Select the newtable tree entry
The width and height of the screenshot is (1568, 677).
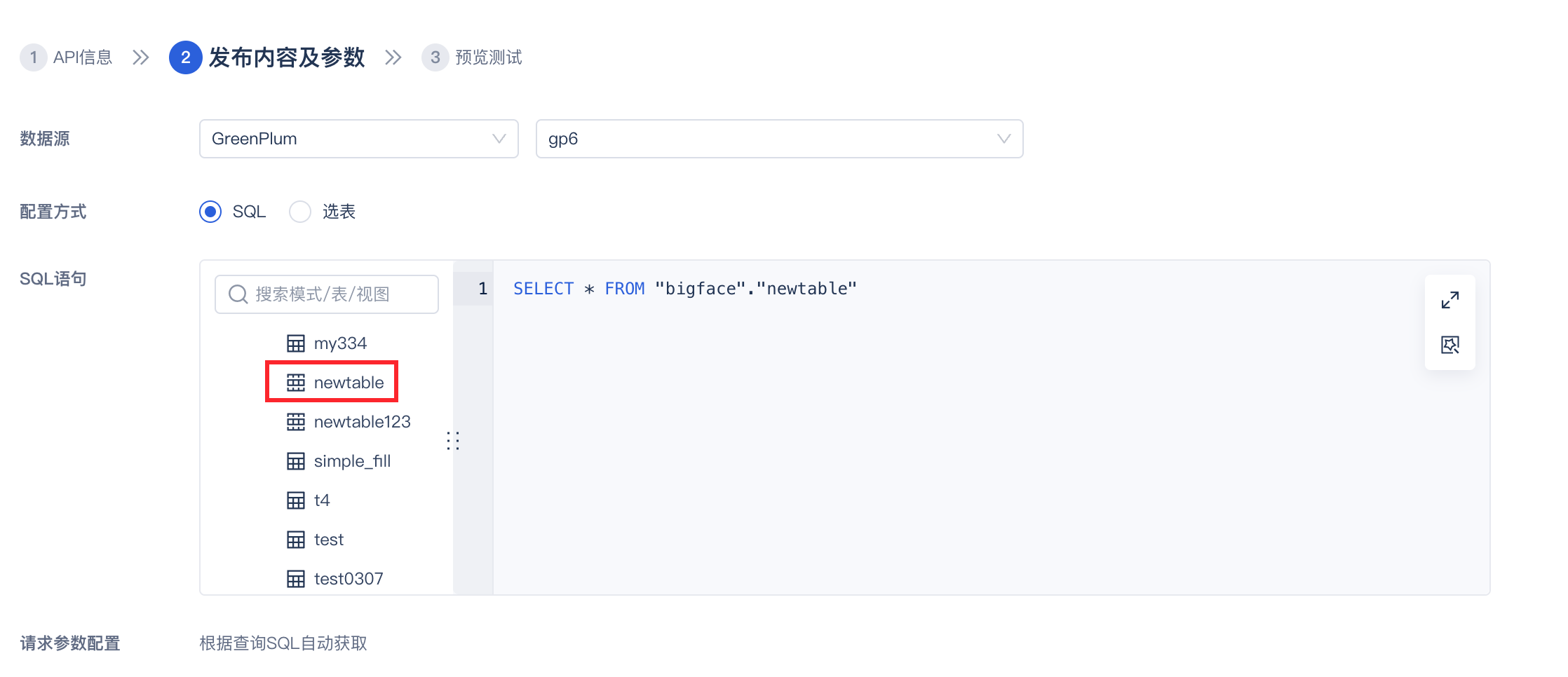click(349, 383)
